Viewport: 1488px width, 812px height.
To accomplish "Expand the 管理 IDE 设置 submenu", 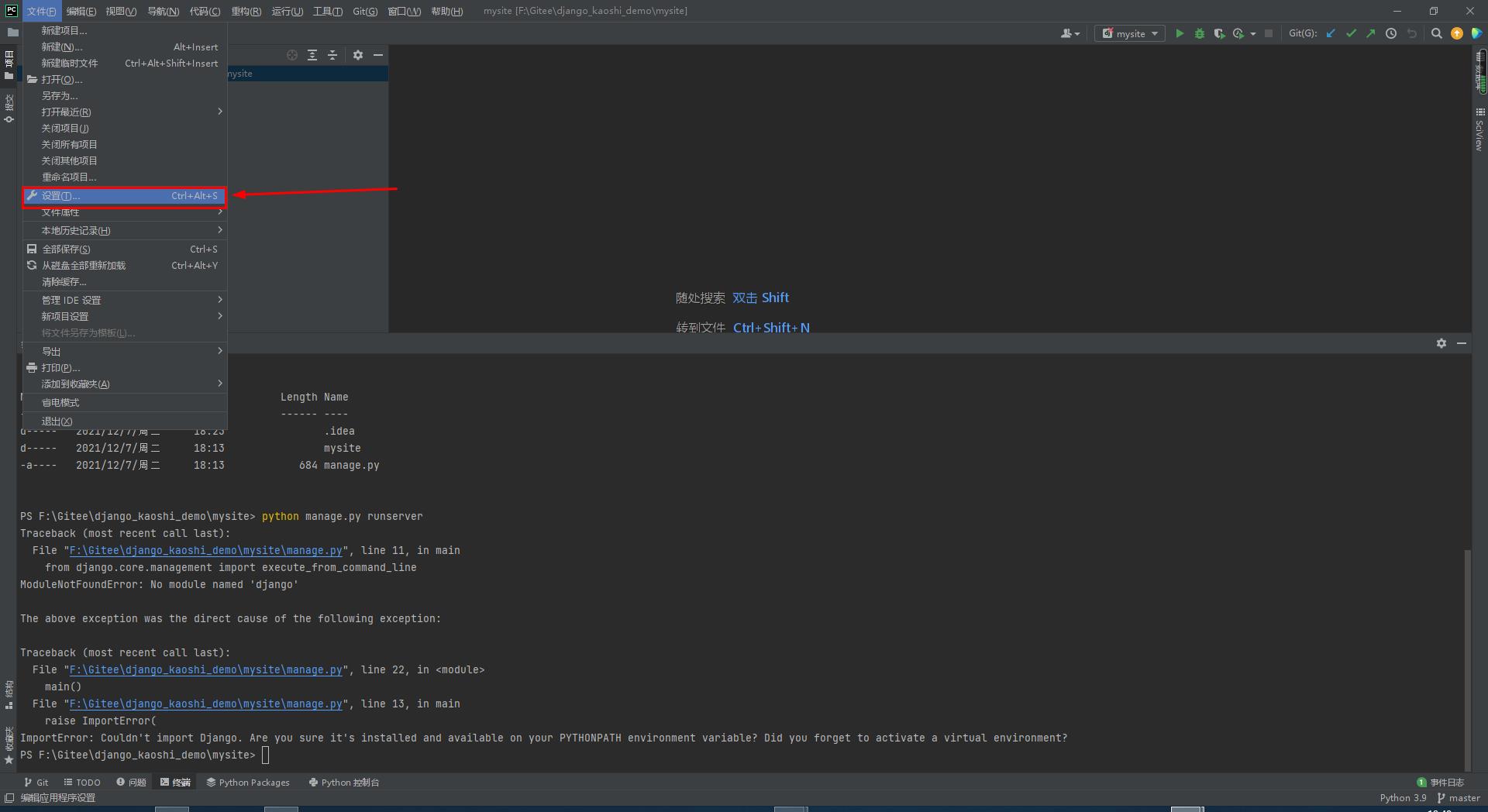I will pos(125,301).
